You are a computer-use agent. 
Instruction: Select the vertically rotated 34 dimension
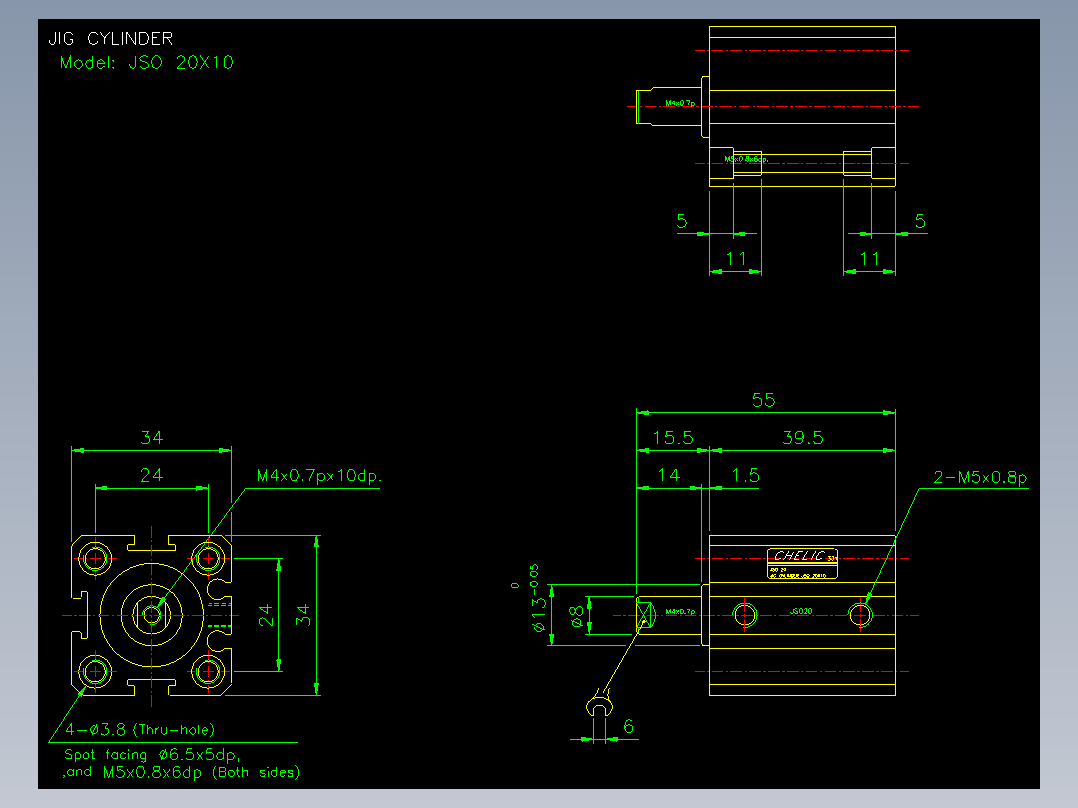303,615
